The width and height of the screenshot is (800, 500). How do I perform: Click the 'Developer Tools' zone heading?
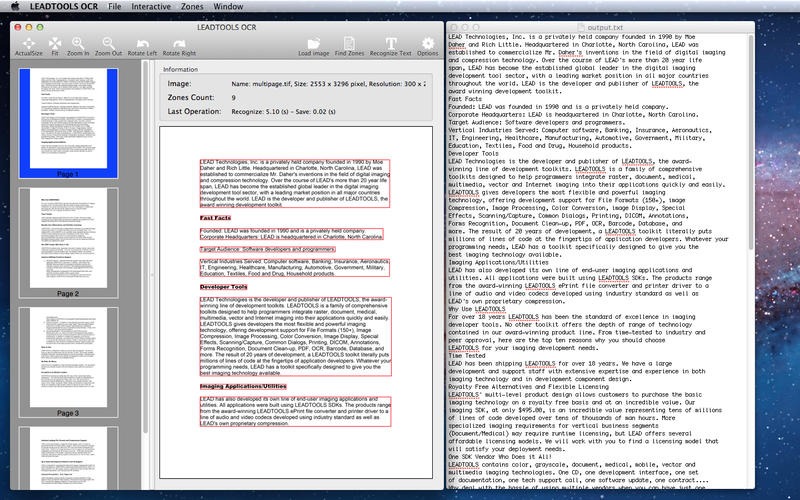[x=223, y=287]
